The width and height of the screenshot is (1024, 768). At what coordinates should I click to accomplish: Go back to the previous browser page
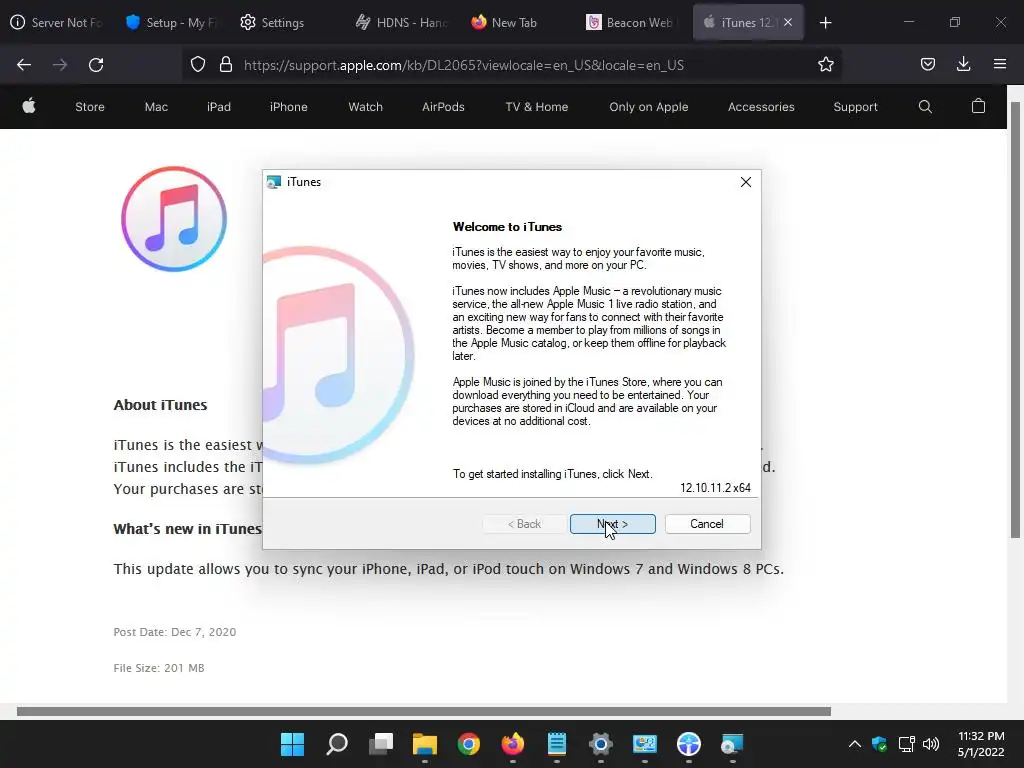coord(24,65)
